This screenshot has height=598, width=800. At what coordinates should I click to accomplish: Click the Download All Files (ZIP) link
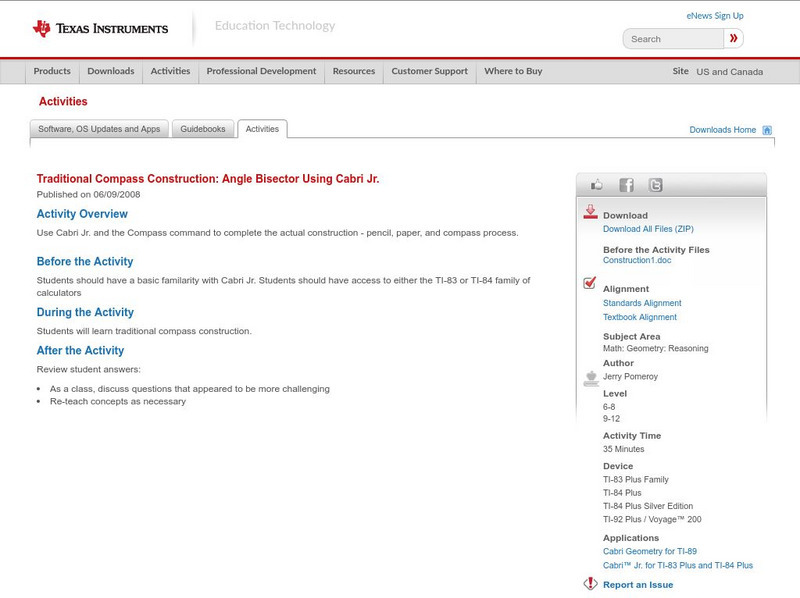(x=654, y=229)
